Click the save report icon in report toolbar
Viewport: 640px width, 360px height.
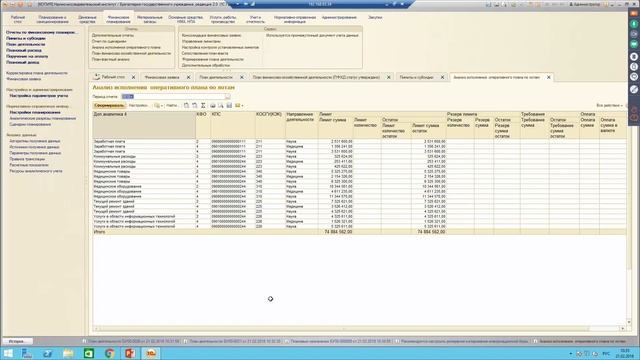229,105
